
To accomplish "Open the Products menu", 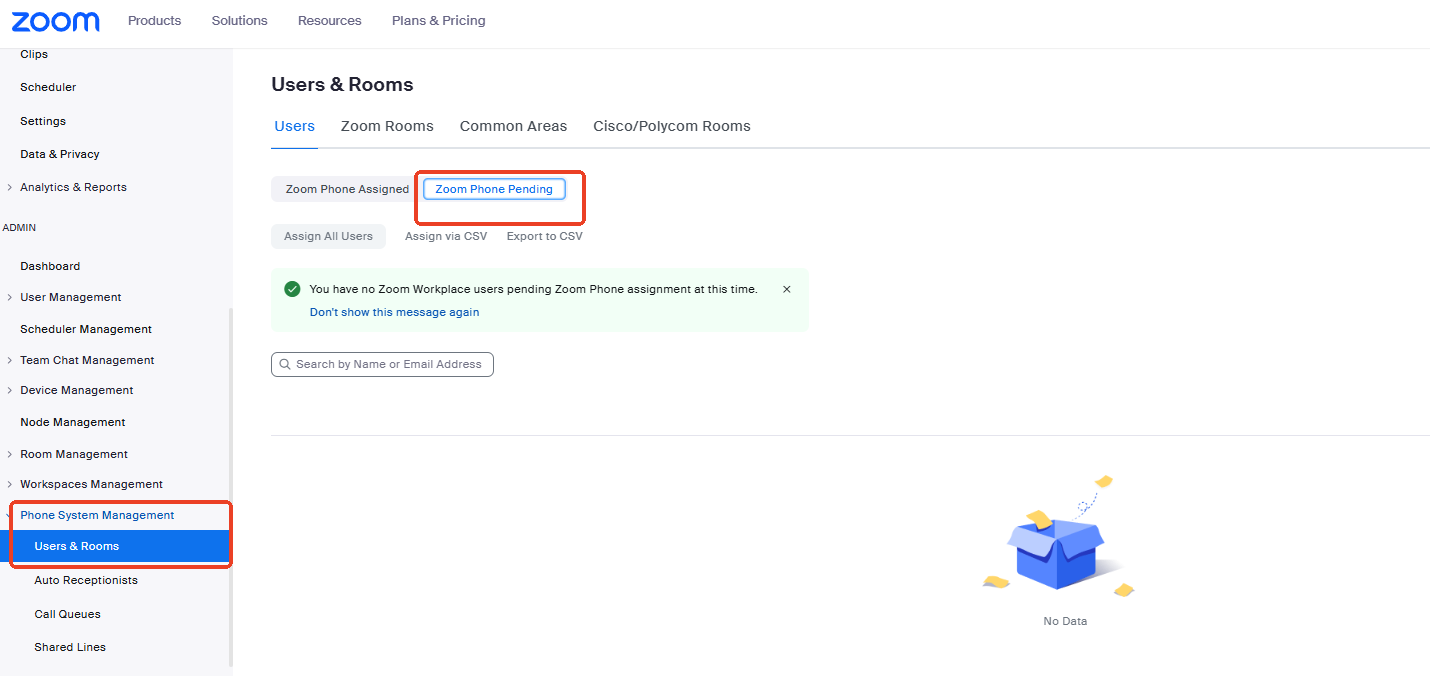I will coord(155,21).
